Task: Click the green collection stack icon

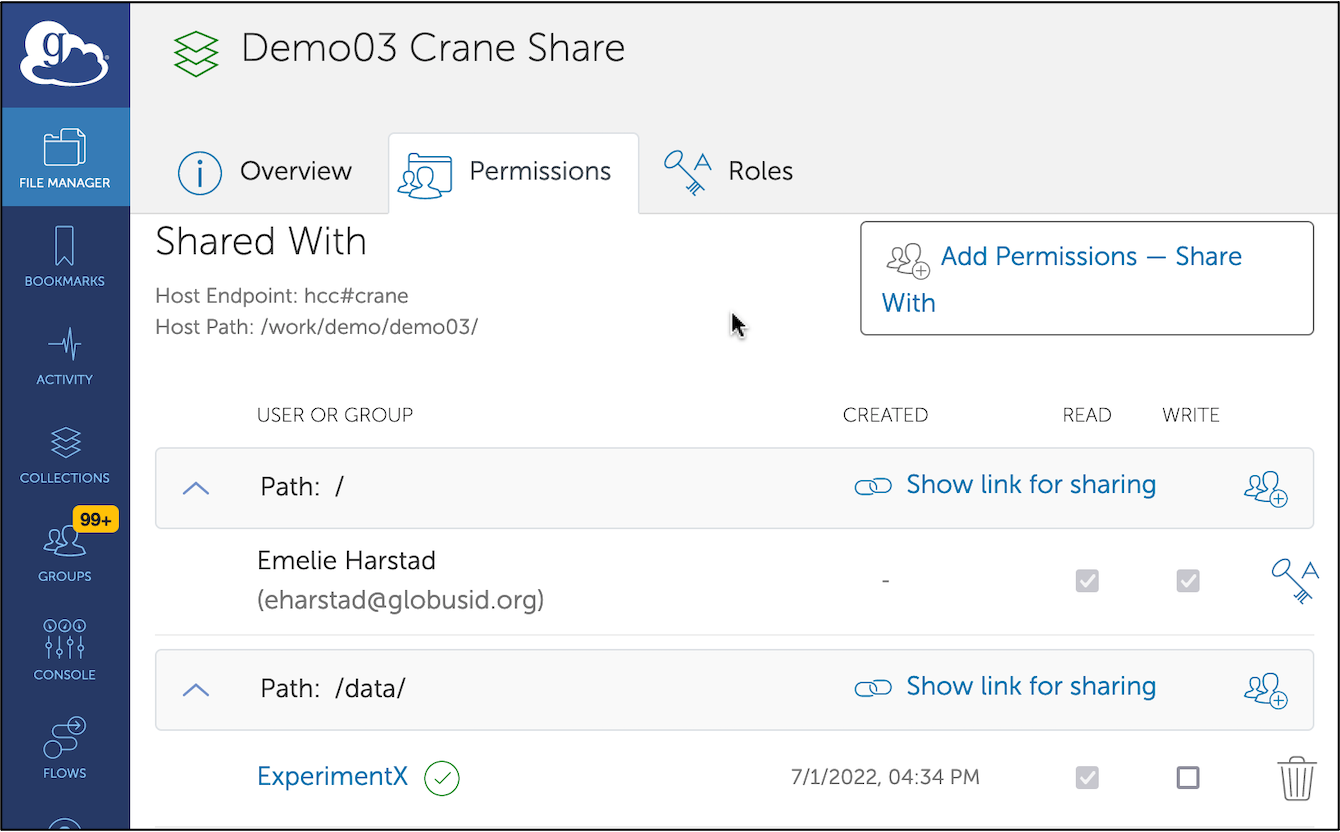Action: (x=196, y=53)
